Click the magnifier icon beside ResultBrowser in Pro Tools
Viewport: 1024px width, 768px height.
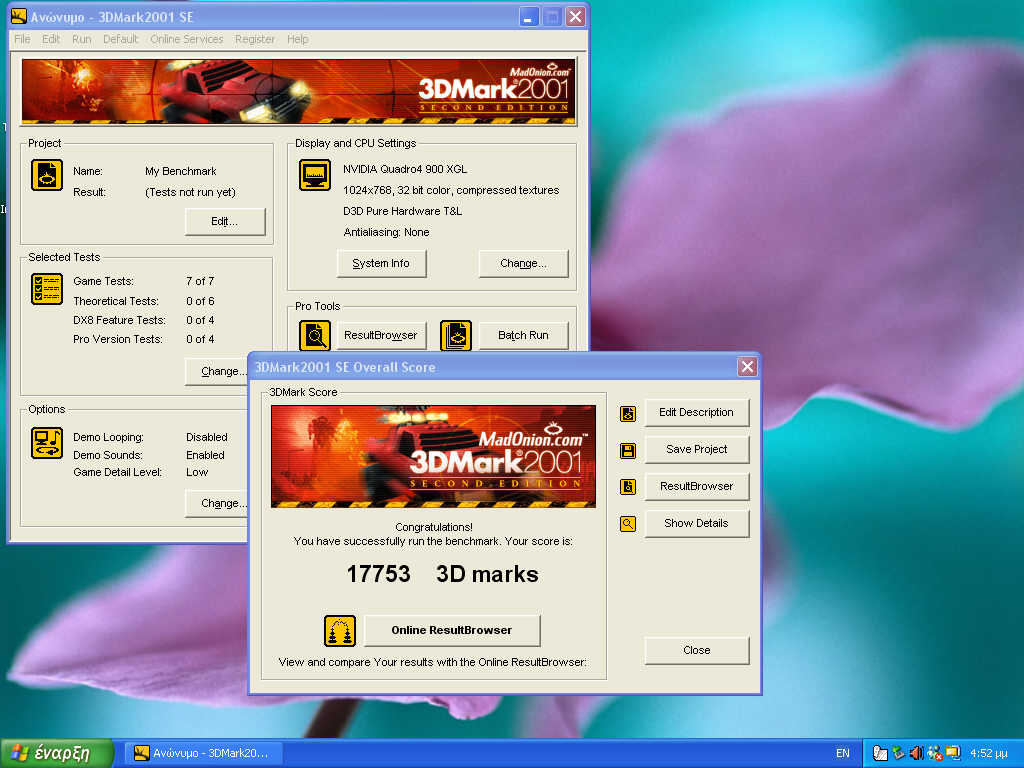pos(314,336)
